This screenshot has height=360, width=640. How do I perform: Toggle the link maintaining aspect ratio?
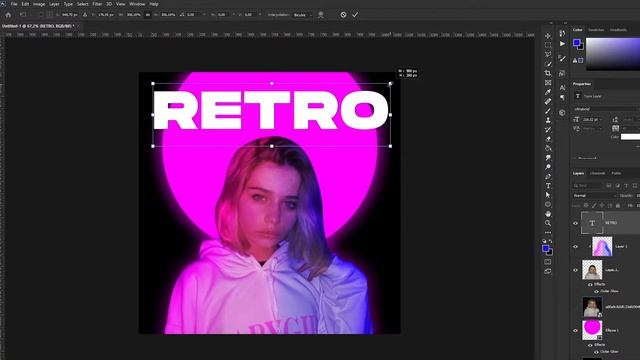(148, 15)
